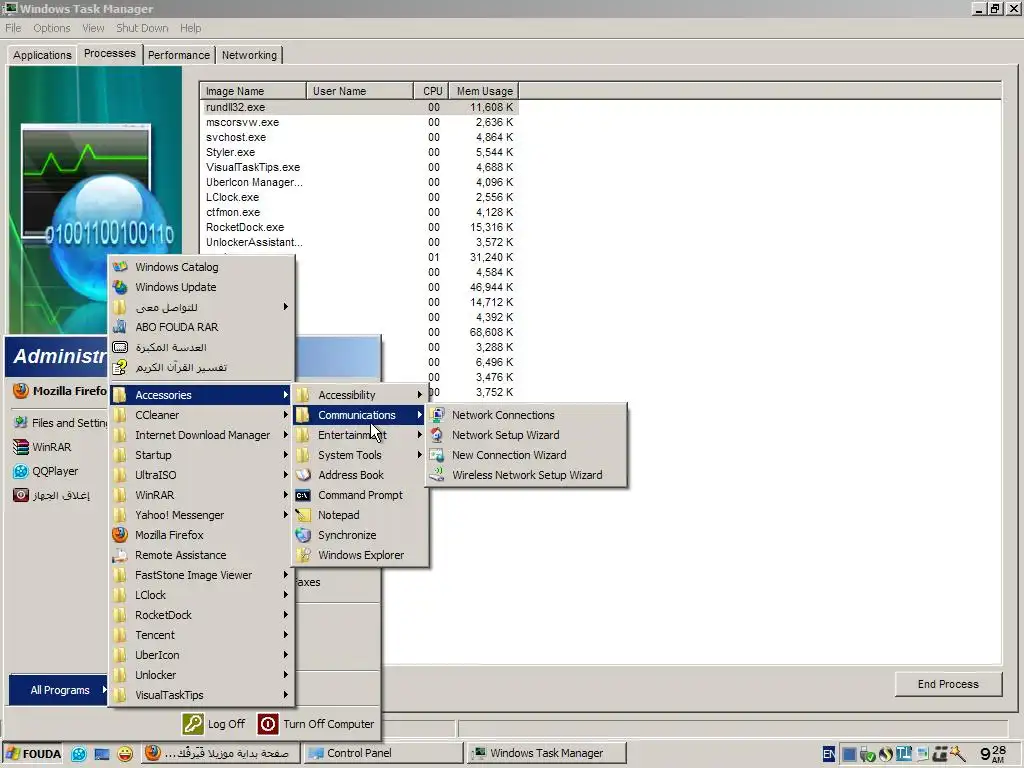Select mscorsvw.exe process row
Image resolution: width=1024 pixels, height=768 pixels.
click(x=360, y=122)
